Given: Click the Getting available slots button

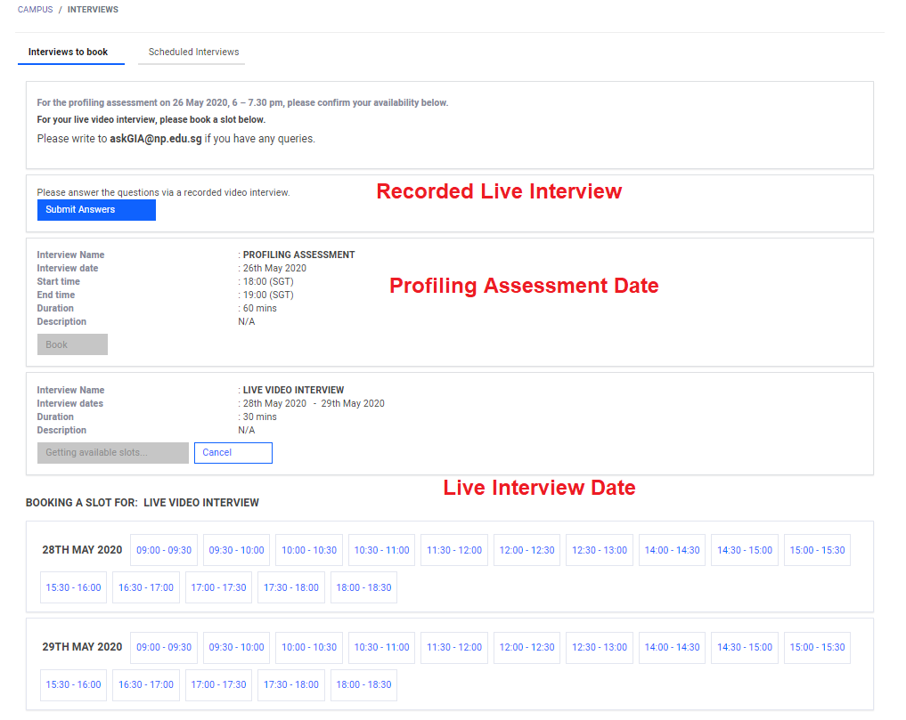Looking at the screenshot, I should 113,452.
